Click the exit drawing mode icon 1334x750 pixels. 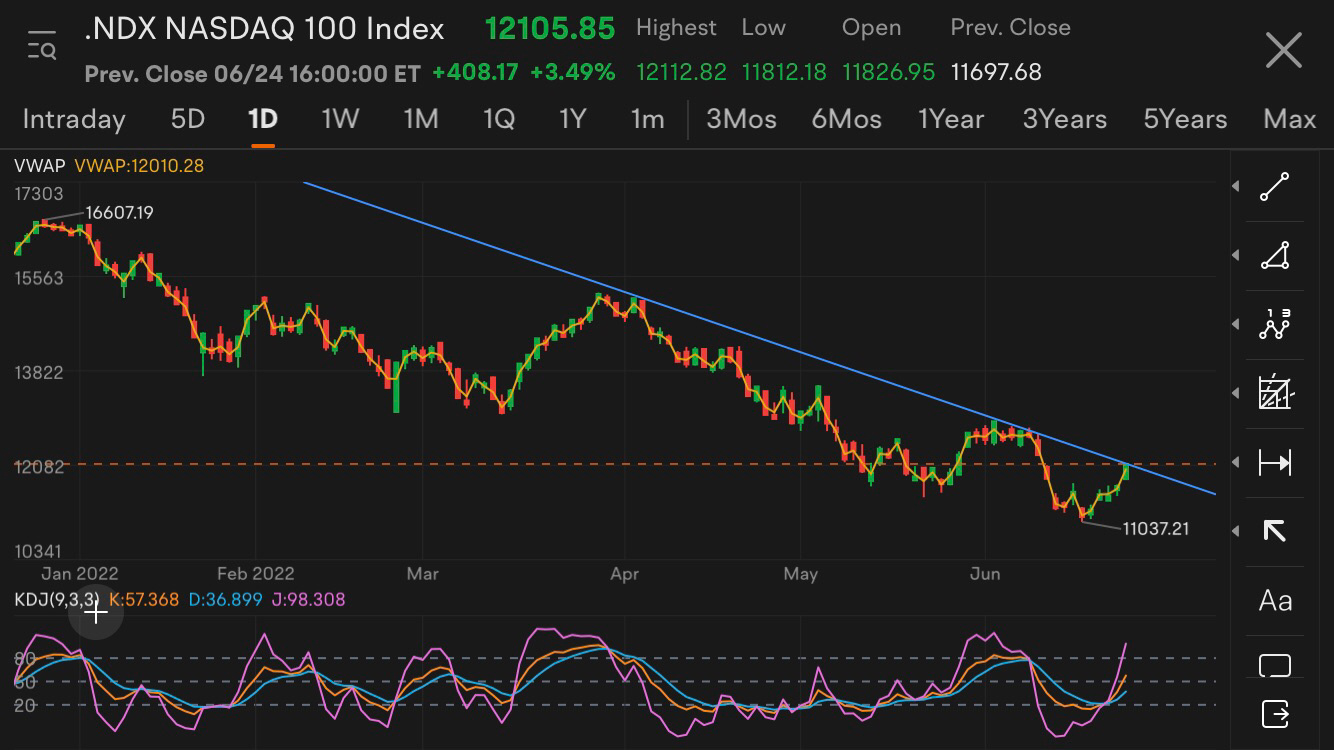1275,714
